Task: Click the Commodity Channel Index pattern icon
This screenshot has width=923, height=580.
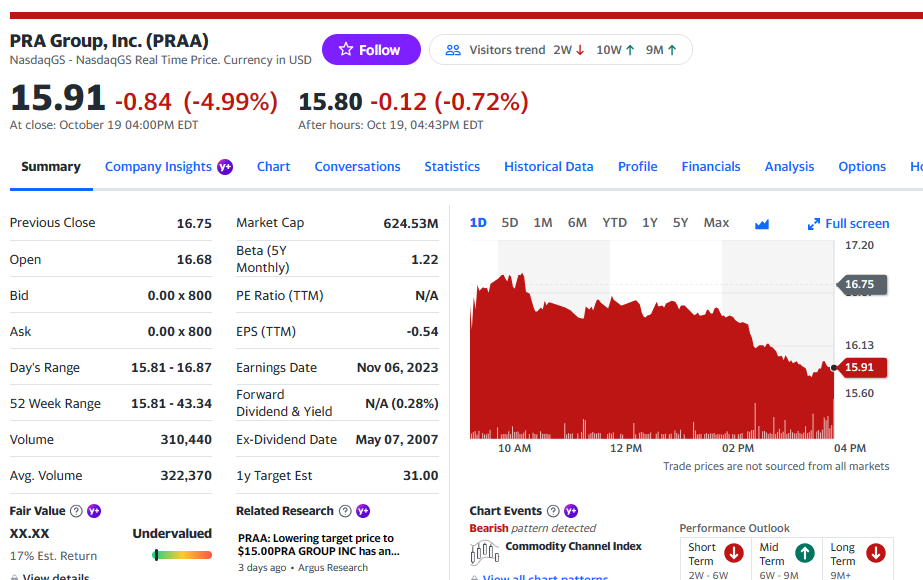Action: click(484, 551)
